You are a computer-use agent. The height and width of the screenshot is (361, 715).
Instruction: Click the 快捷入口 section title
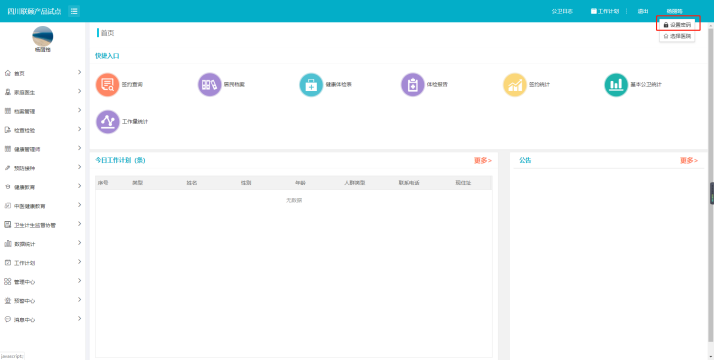(107, 56)
